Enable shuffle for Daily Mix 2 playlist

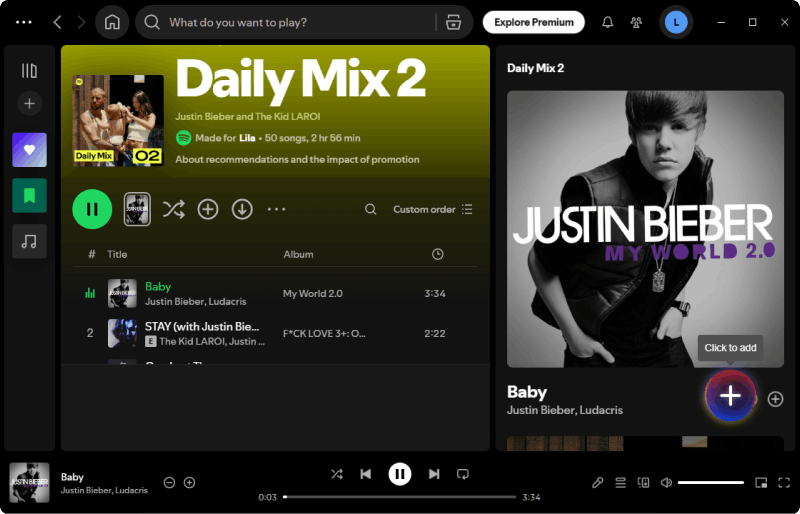[x=173, y=209]
